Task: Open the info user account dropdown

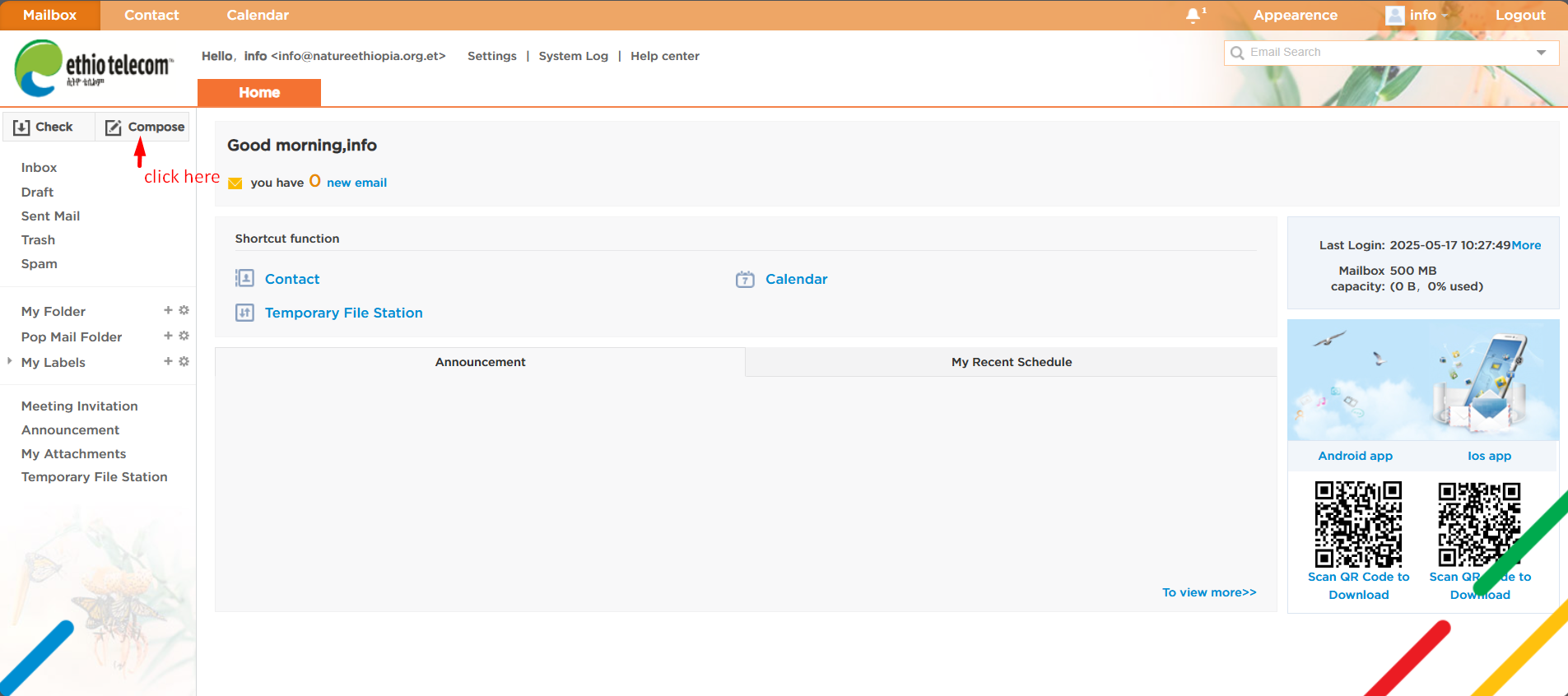Action: pos(1417,16)
